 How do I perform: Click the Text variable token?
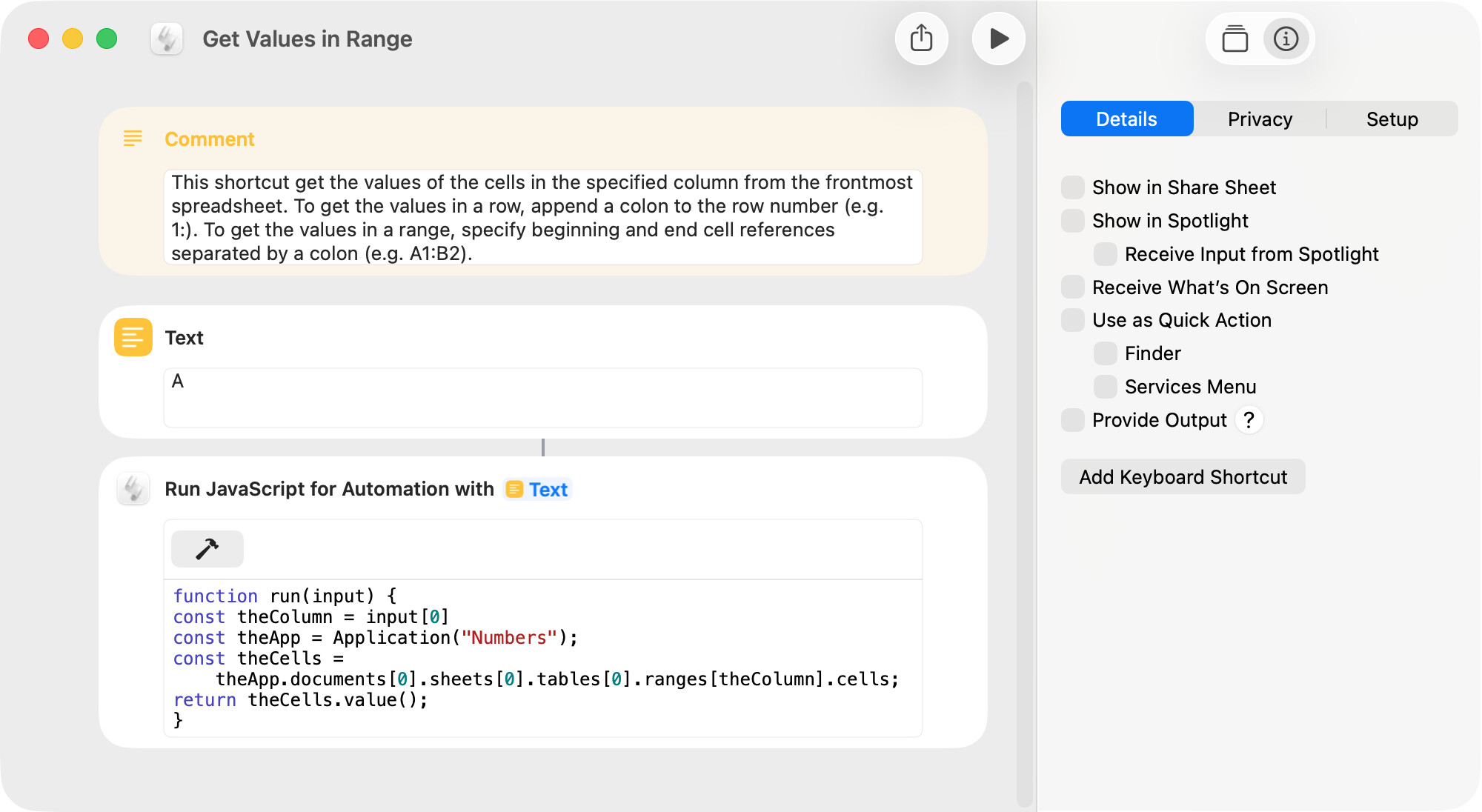538,490
